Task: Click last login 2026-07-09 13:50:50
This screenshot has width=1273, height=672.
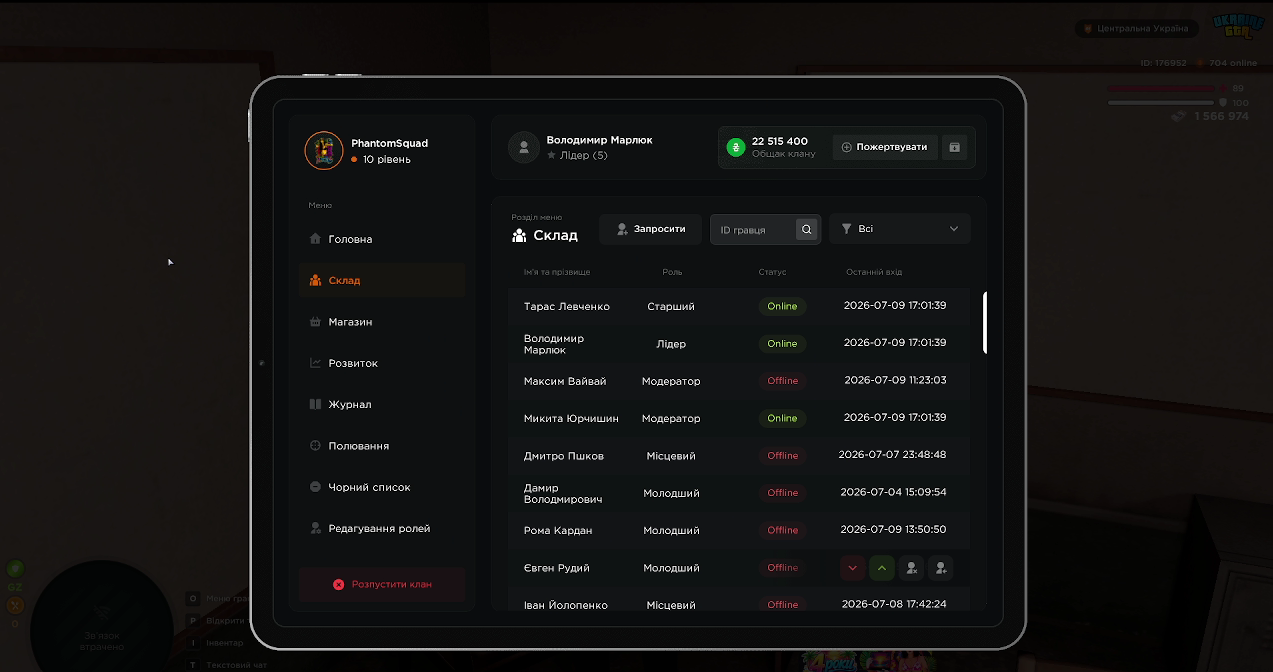Action: coord(893,529)
